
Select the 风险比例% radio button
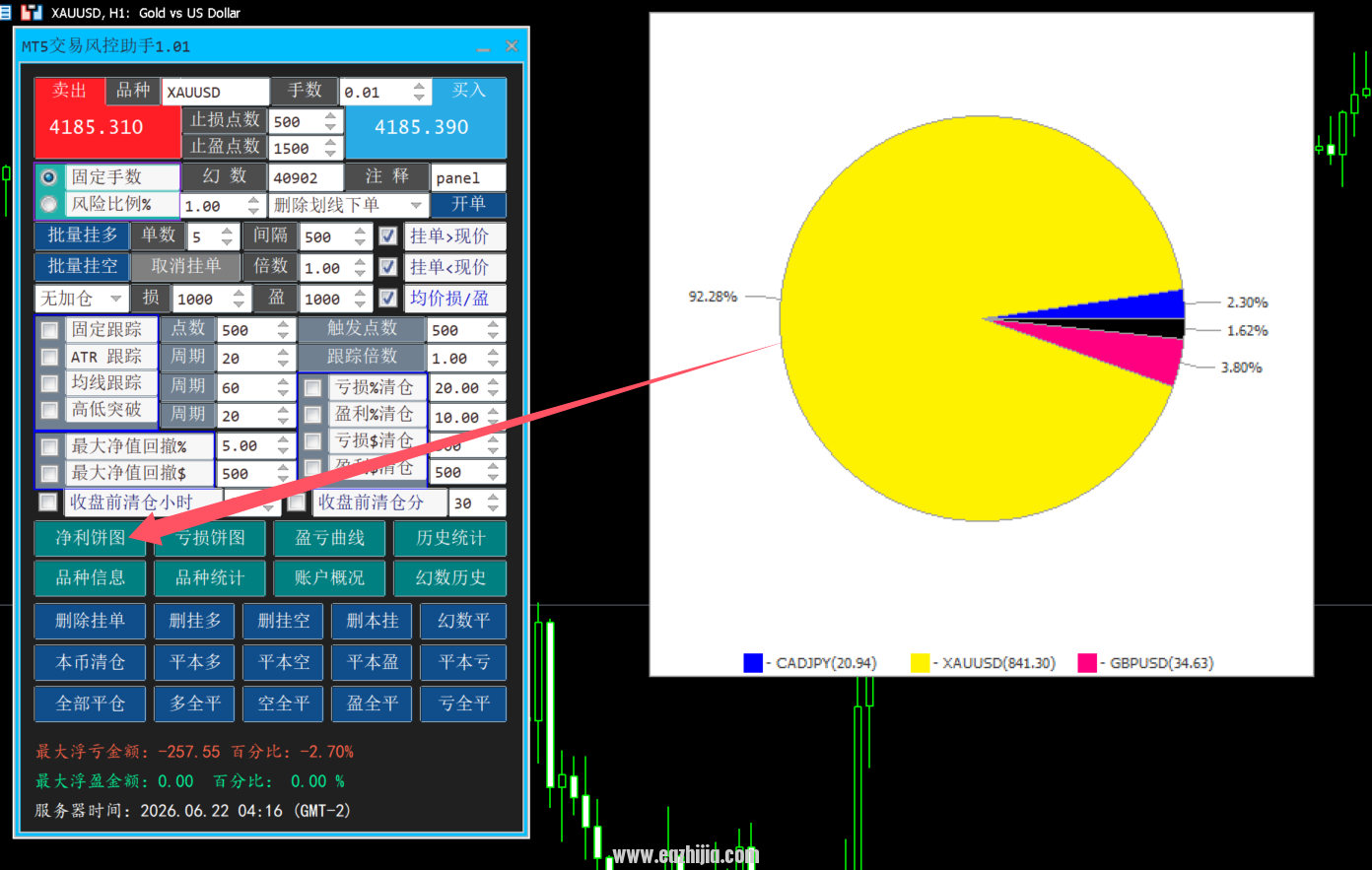(48, 204)
